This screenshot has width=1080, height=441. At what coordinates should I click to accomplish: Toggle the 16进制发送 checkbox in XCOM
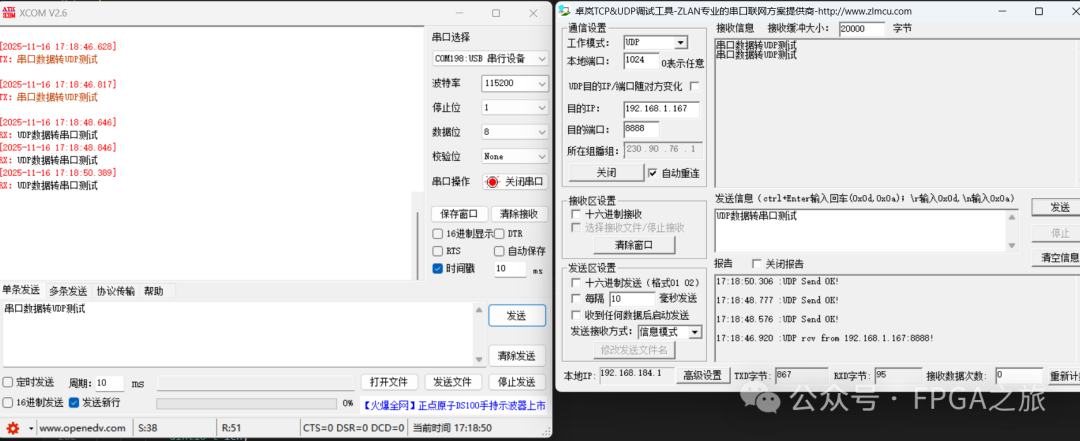tap(8, 402)
